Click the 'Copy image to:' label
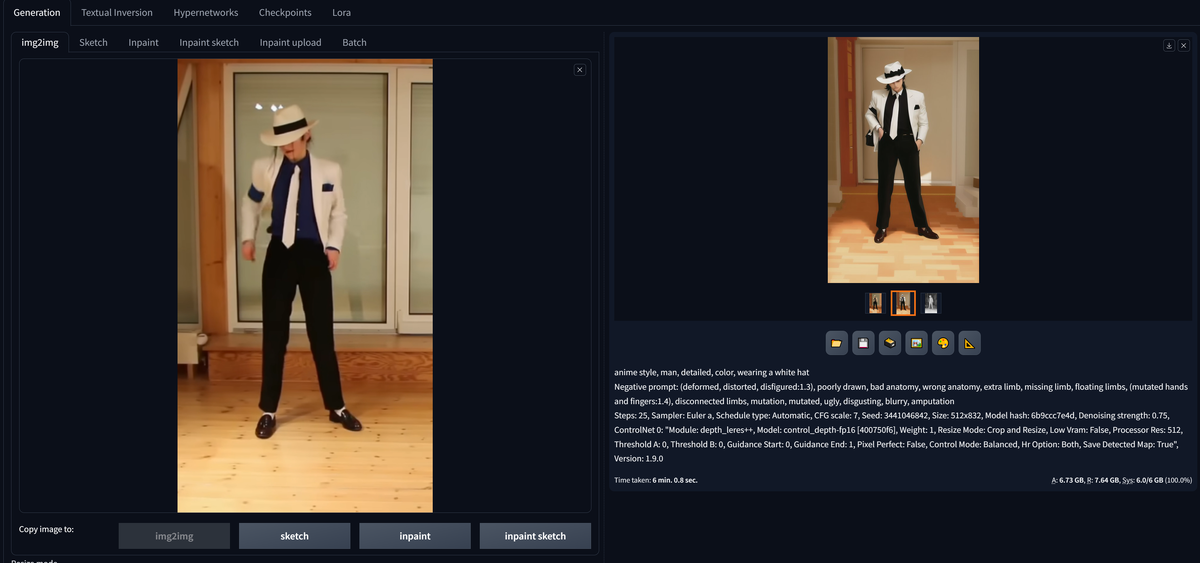The width and height of the screenshot is (1200, 563). pyautogui.click(x=46, y=529)
